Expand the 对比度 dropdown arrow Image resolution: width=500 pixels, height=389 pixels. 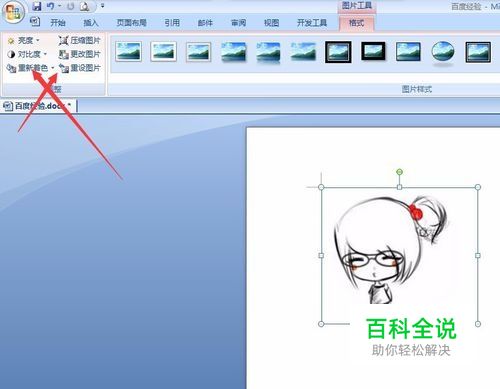click(45, 54)
